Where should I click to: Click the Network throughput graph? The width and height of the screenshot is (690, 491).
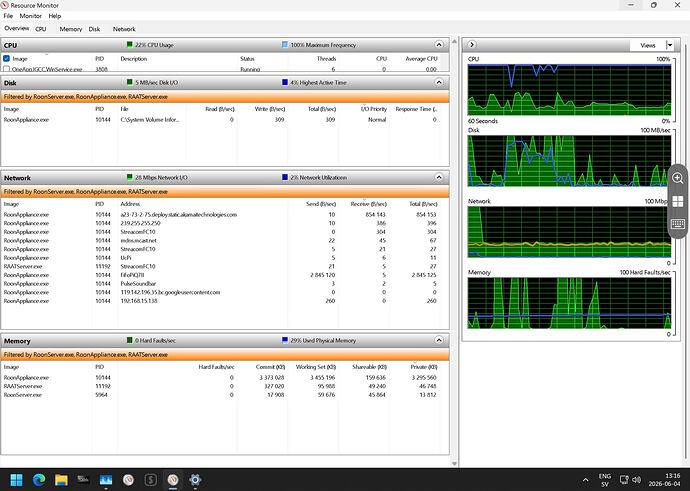click(x=569, y=231)
